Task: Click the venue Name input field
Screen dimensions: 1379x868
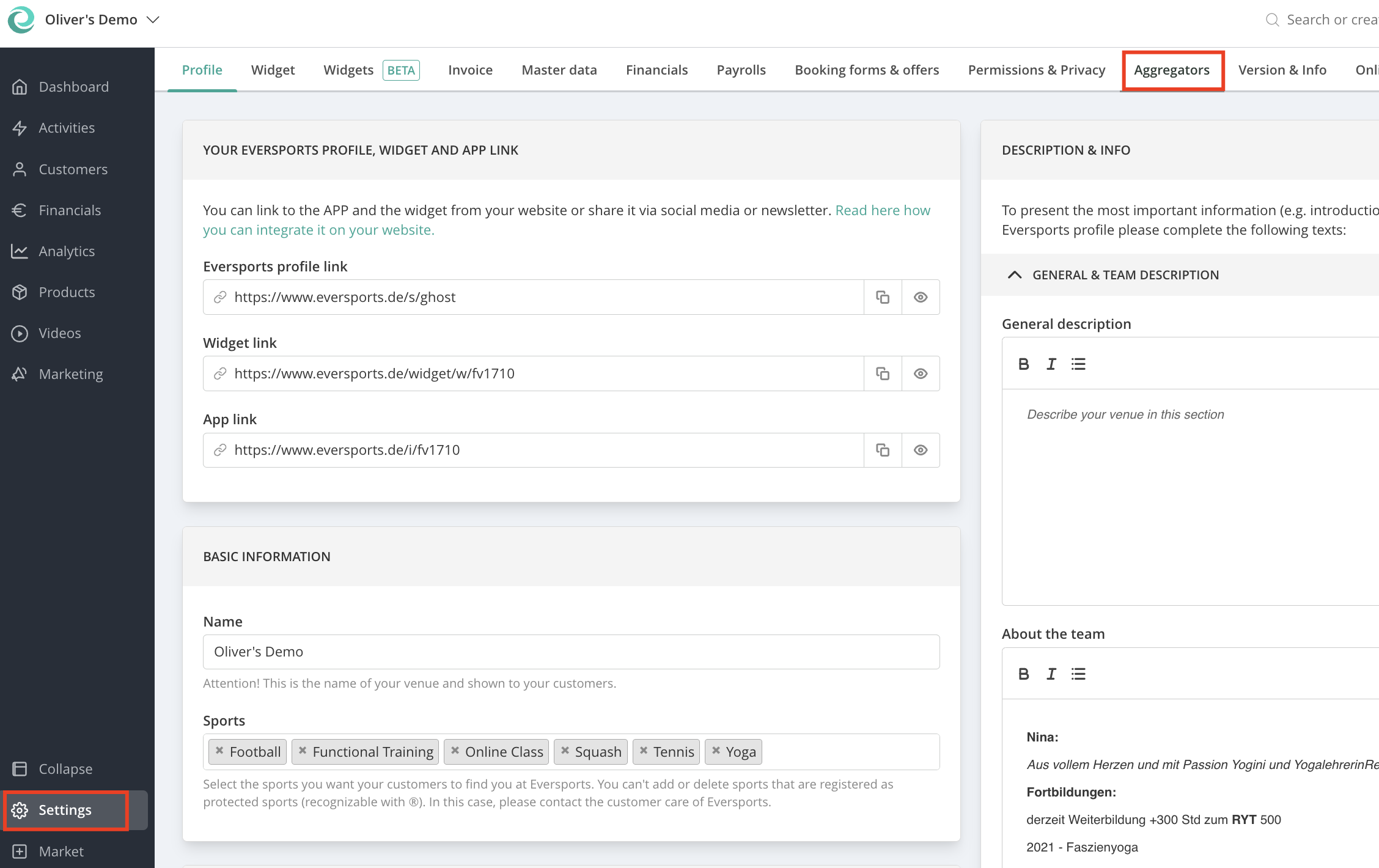Action: (571, 652)
